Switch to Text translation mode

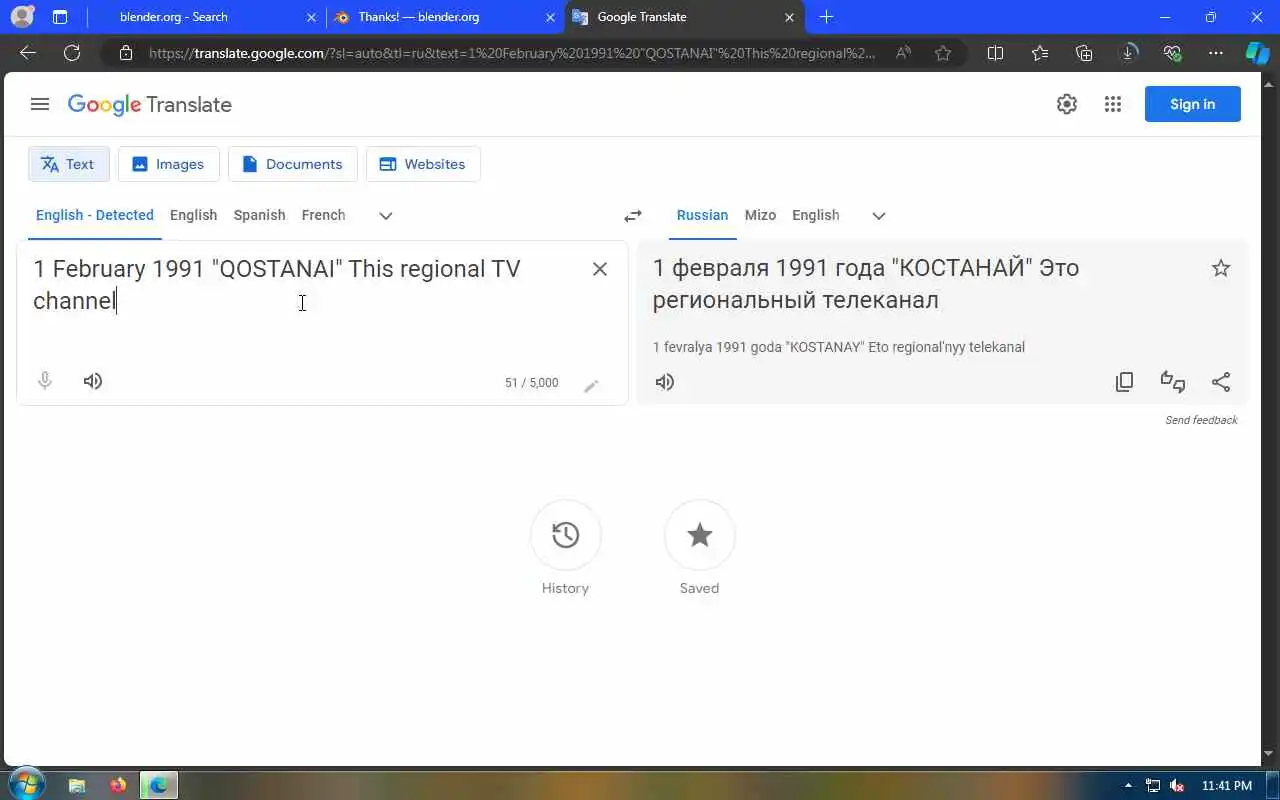(x=68, y=164)
